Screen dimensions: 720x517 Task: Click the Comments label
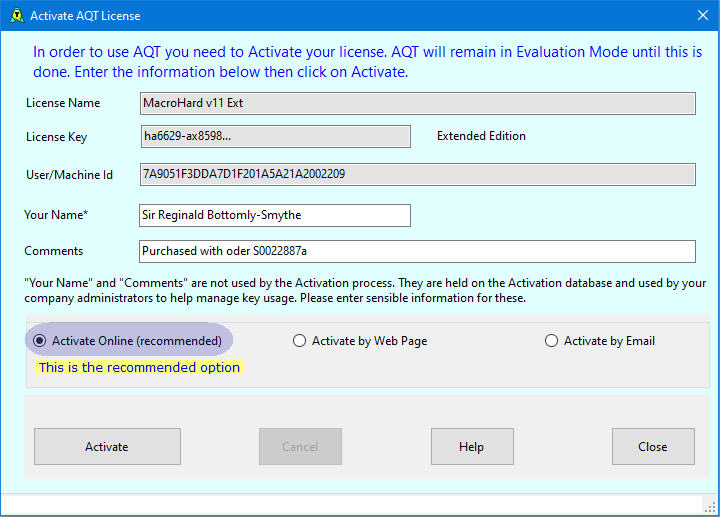click(54, 251)
